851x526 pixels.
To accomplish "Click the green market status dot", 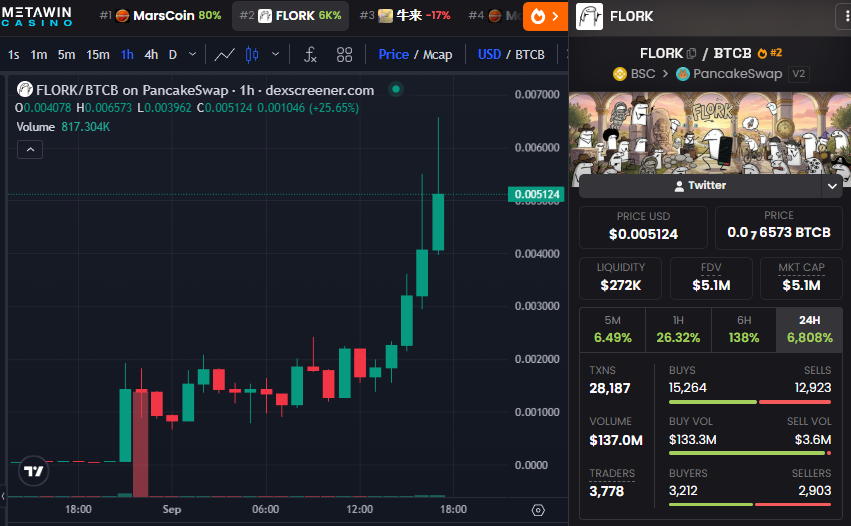I will 396,89.
